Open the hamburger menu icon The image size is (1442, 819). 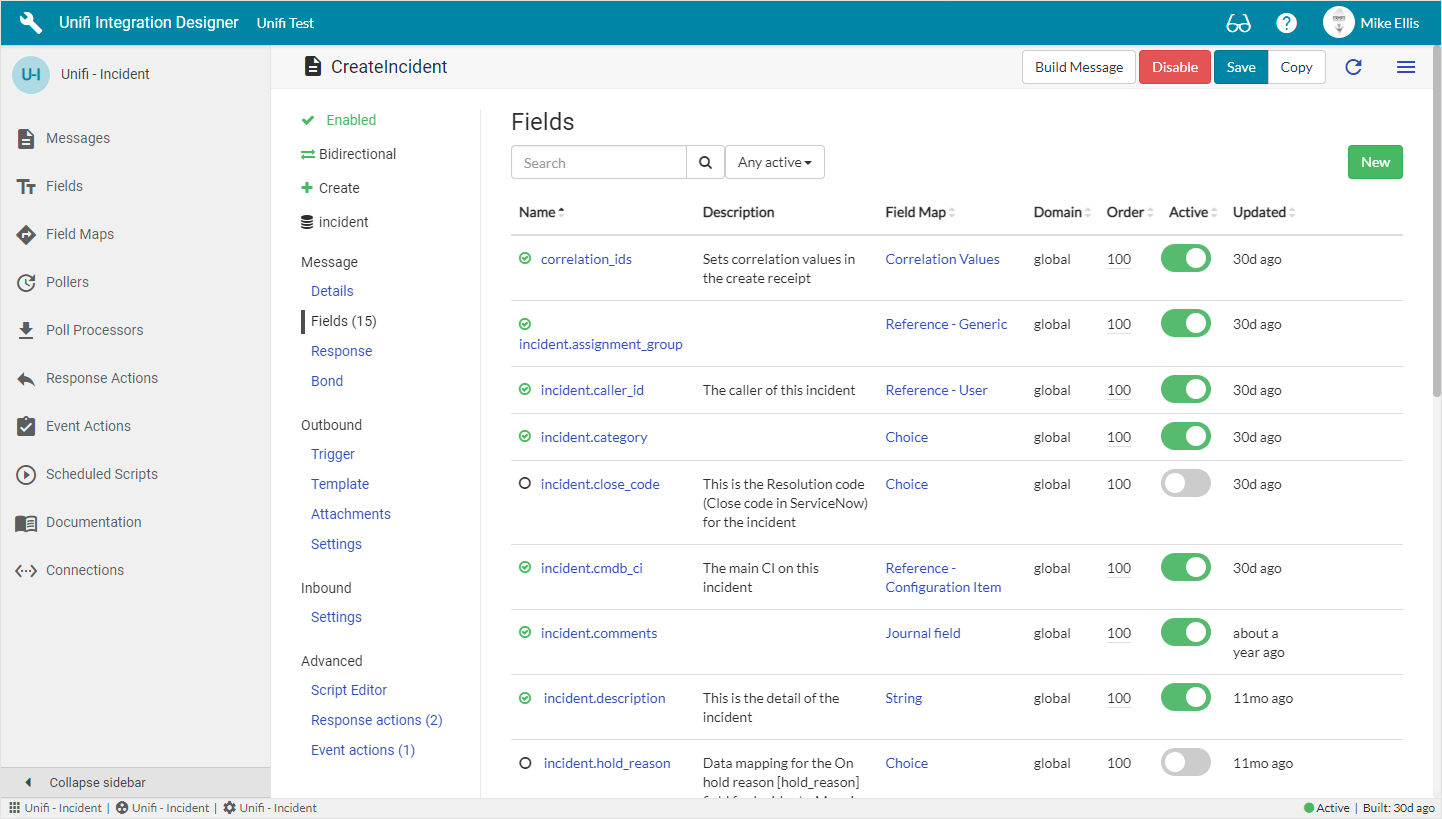pyautogui.click(x=1405, y=67)
